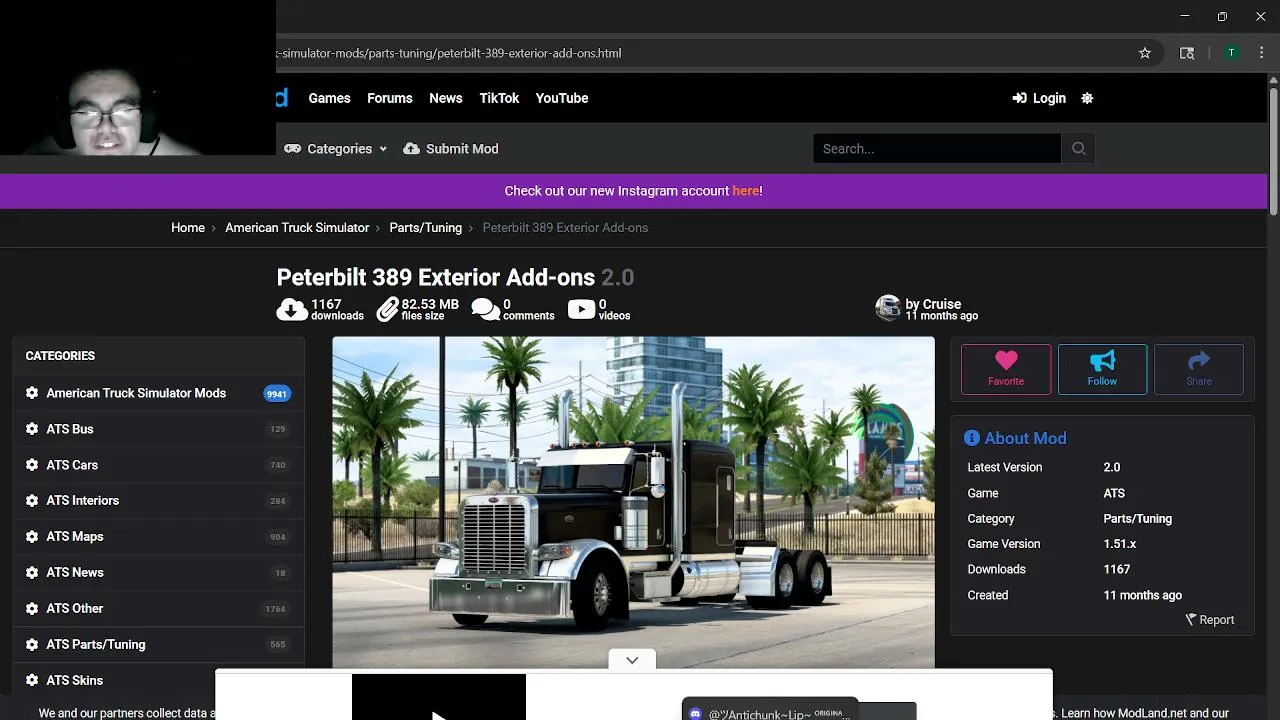Follow this mod with megaphone button
The width and height of the screenshot is (1280, 720).
(1102, 369)
